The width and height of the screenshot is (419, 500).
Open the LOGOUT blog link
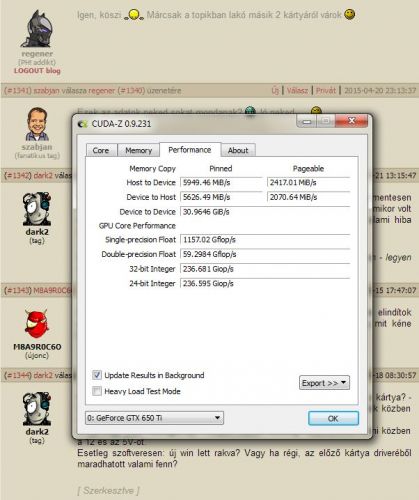pyautogui.click(x=37, y=71)
